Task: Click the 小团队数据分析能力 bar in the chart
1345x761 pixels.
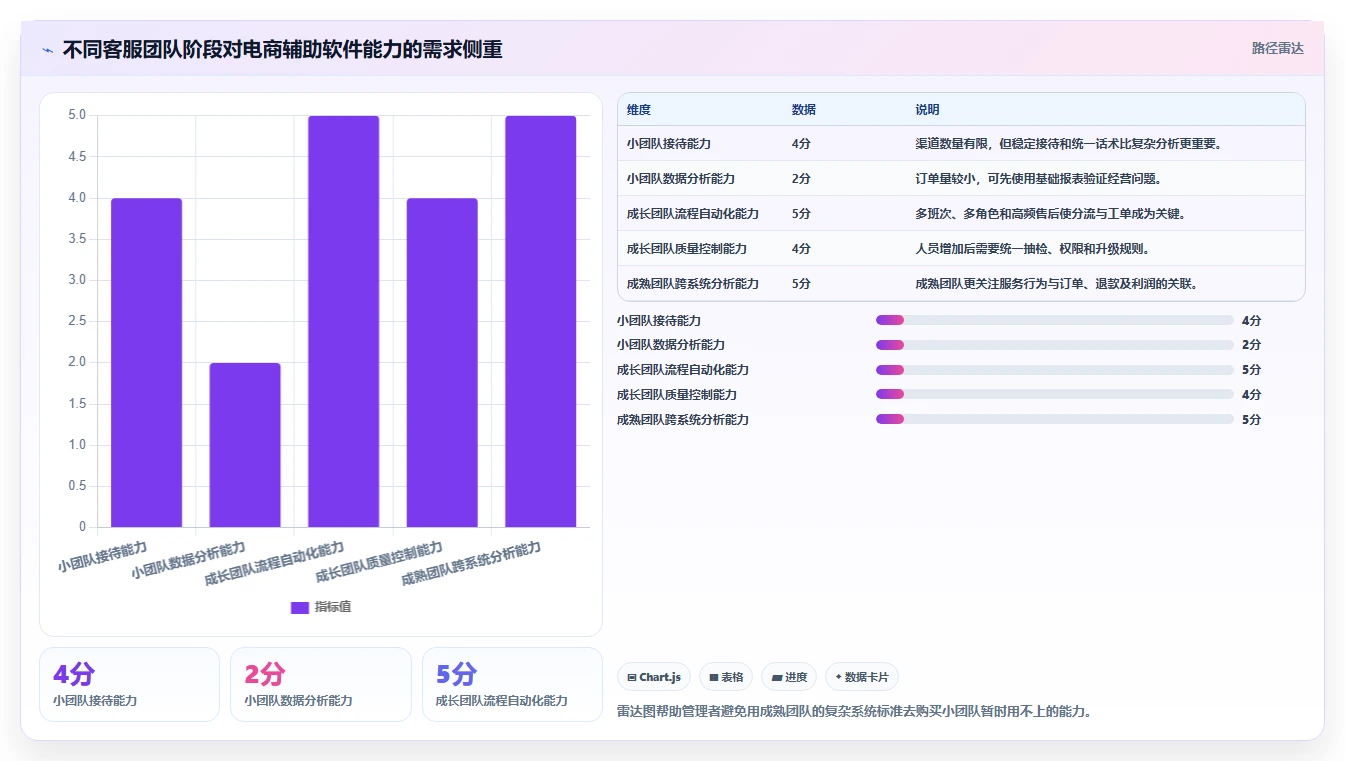Action: pos(245,445)
